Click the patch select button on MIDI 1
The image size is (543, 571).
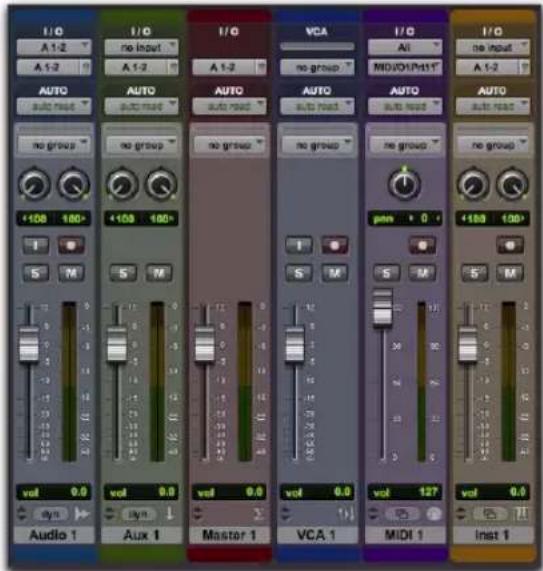(x=402, y=514)
